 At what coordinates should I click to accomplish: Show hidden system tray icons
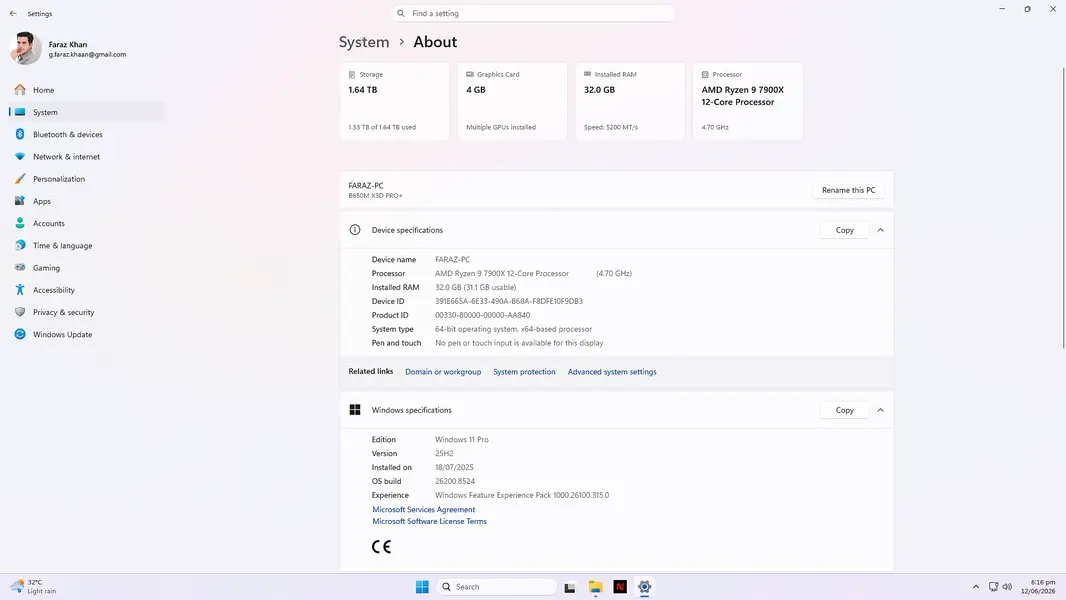point(976,587)
